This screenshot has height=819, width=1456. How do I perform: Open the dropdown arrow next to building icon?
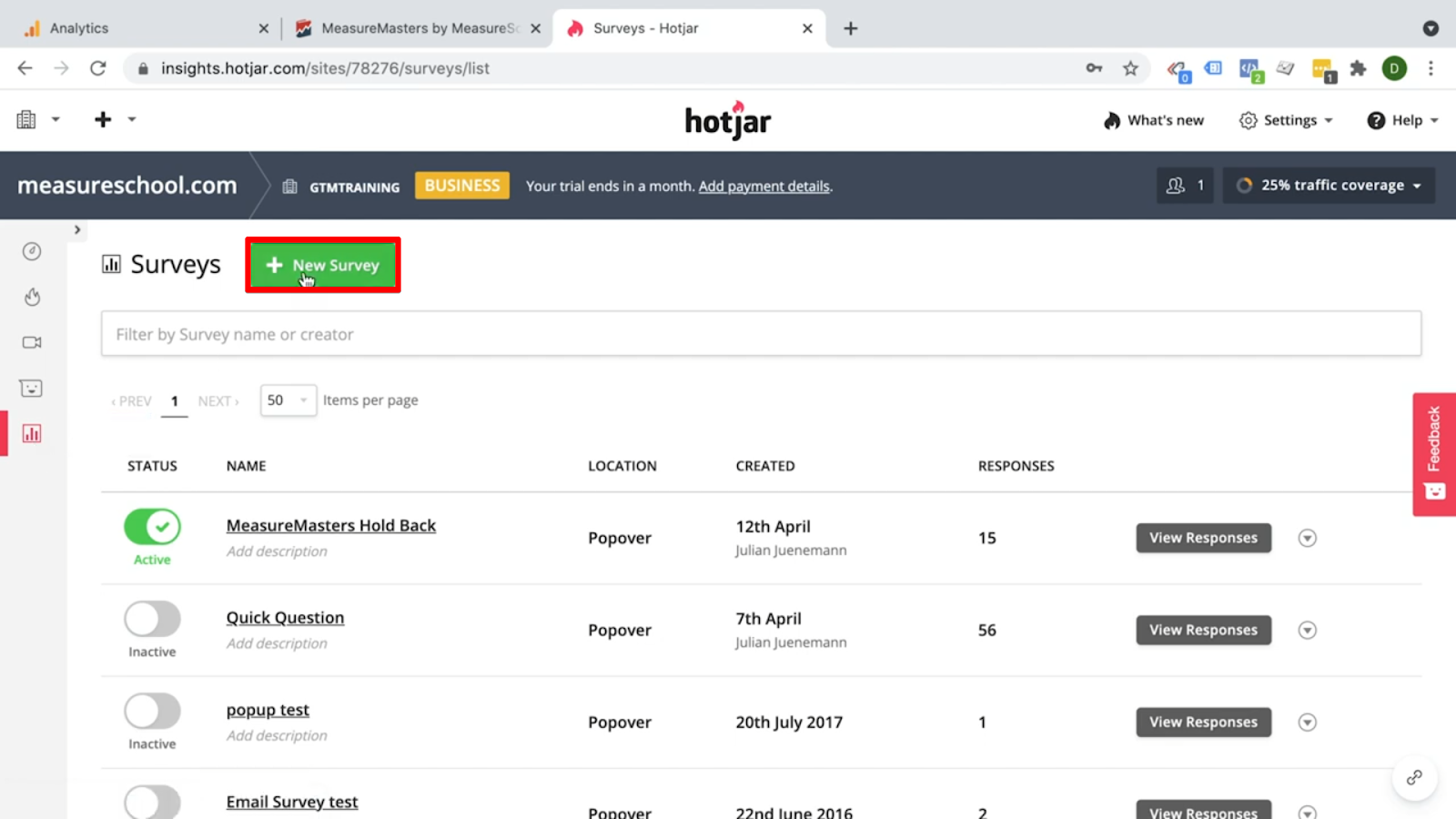point(56,119)
